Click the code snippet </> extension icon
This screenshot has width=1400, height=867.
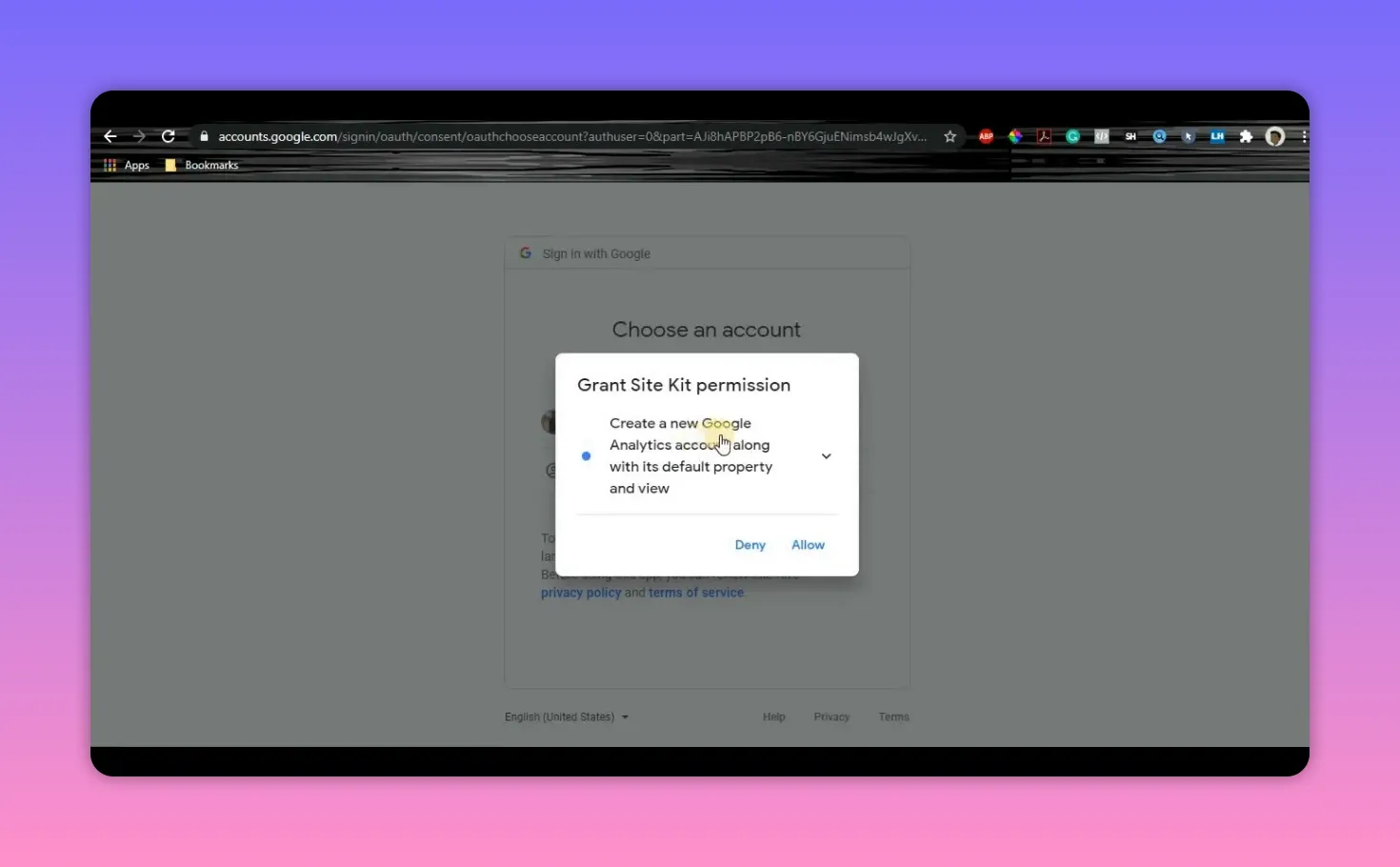(1101, 136)
